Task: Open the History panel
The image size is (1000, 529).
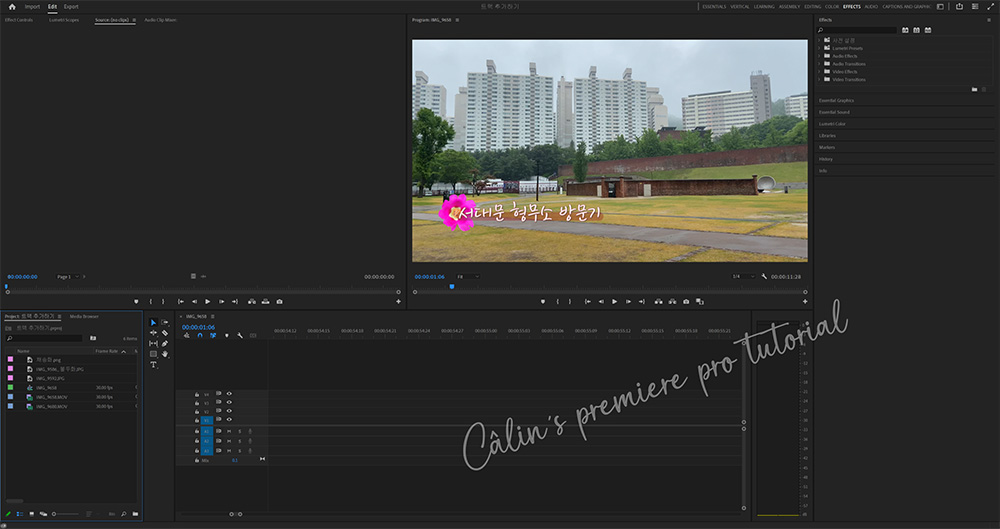Action: pos(826,159)
